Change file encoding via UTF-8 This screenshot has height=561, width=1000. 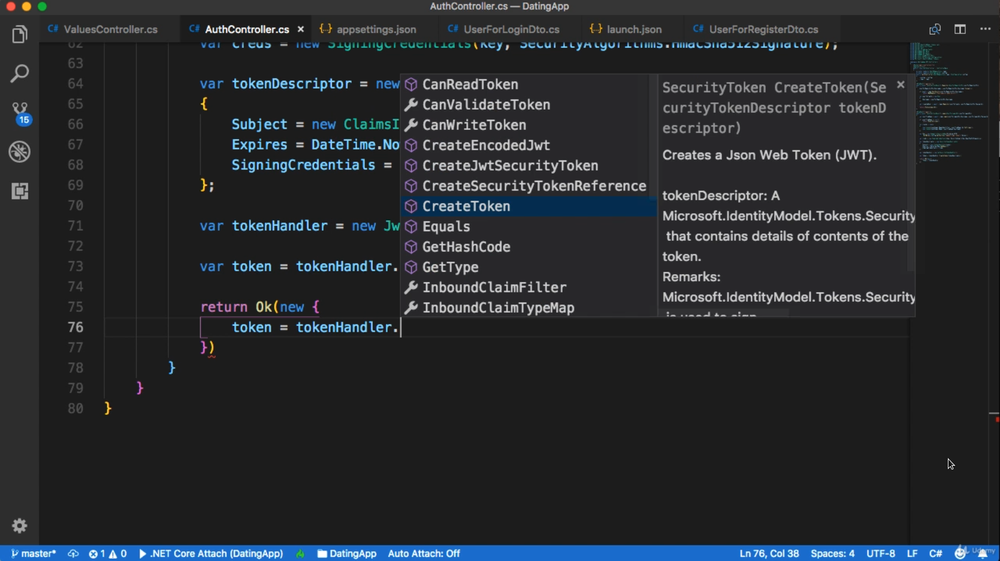click(x=880, y=553)
